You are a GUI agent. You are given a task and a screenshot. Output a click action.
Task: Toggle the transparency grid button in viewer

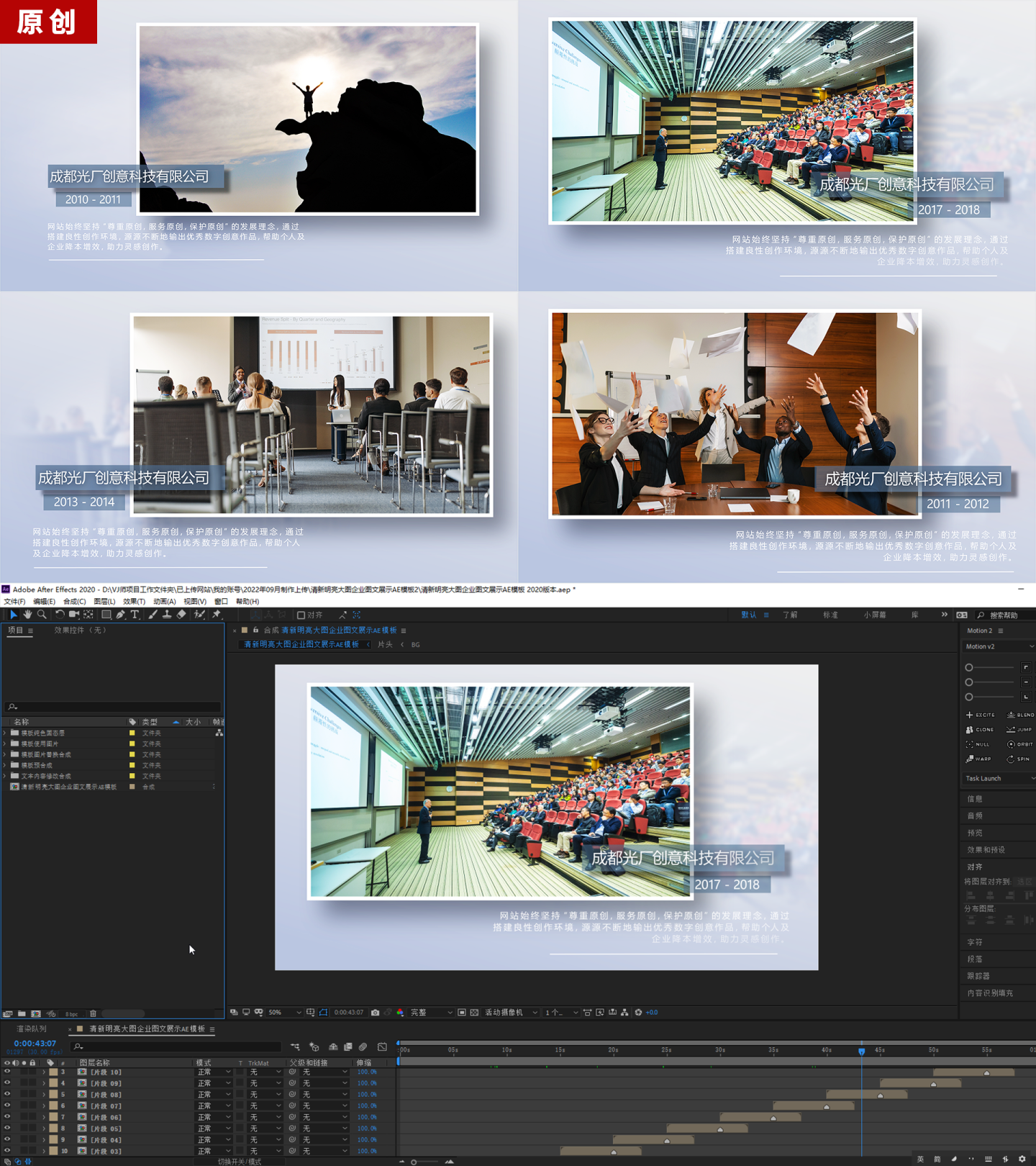474,1013
